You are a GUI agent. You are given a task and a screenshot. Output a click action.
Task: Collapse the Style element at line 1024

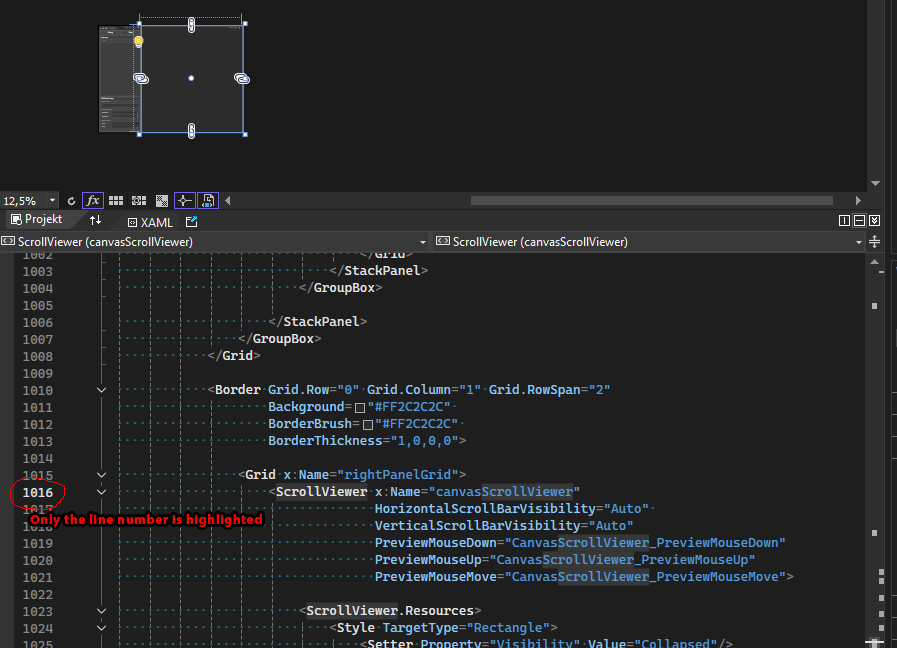[x=101, y=628]
